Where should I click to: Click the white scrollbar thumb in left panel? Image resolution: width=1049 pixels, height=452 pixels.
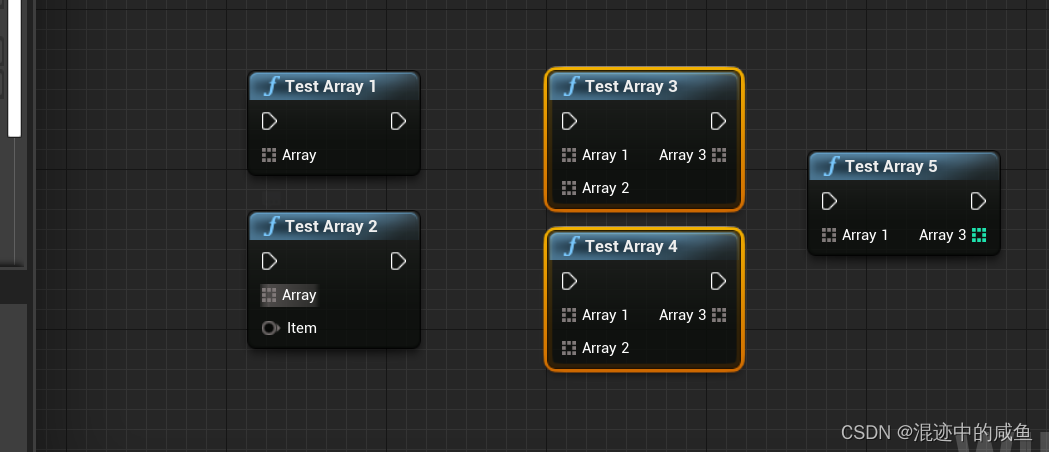coord(14,68)
